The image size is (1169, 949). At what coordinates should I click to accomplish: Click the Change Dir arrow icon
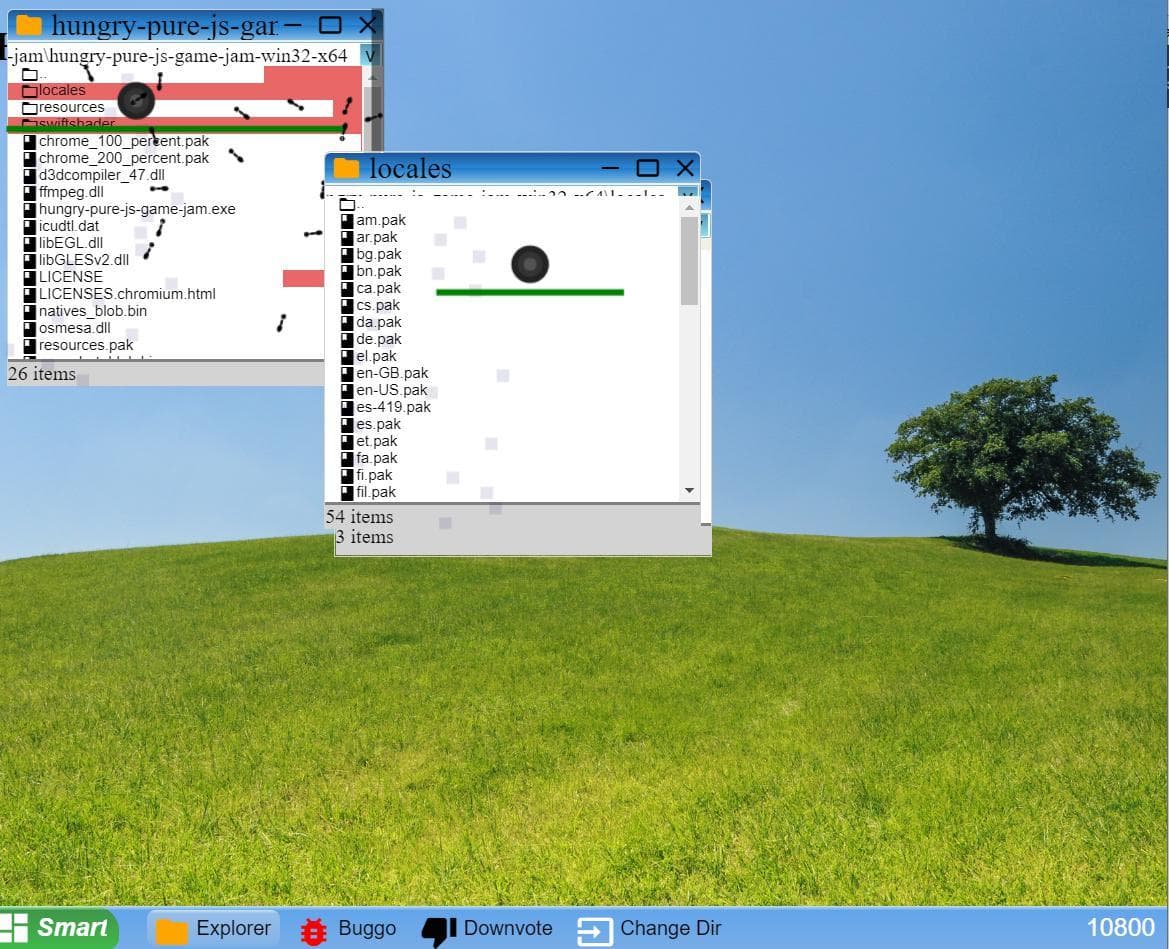[595, 931]
